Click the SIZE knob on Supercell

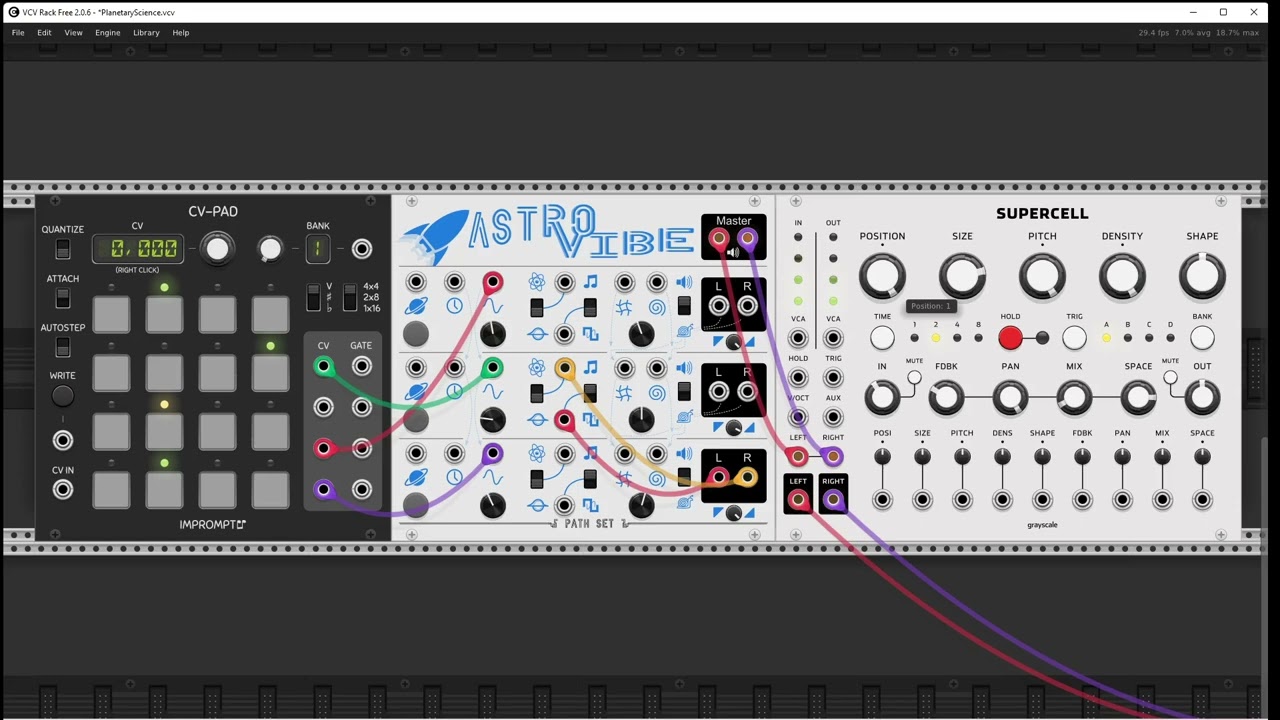click(x=962, y=277)
